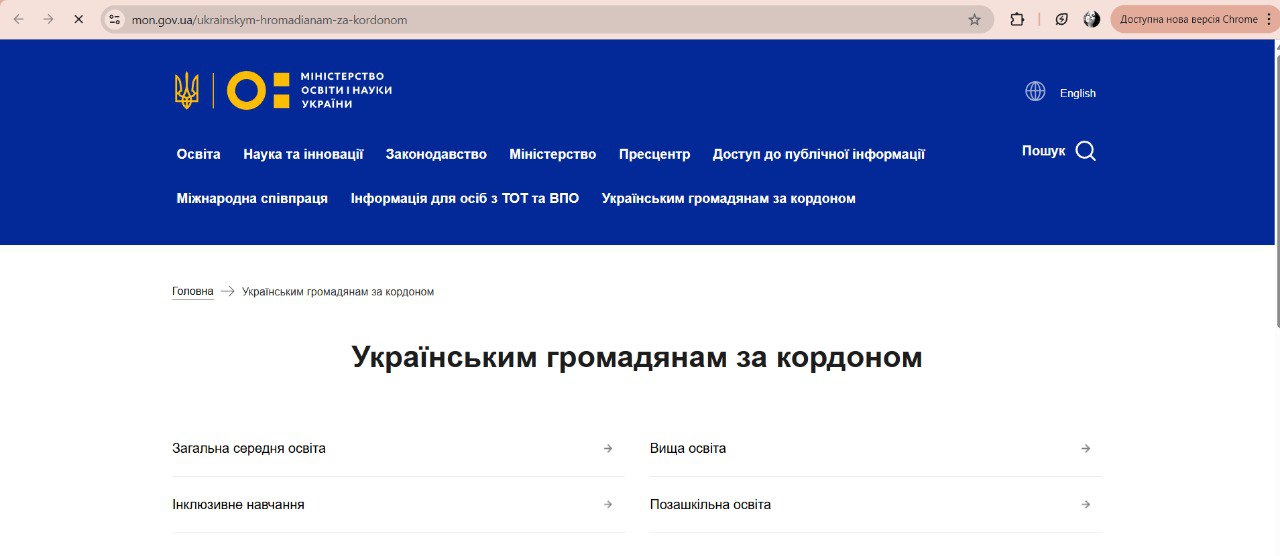The height and width of the screenshot is (556, 1280).
Task: Bookmark this page with star icon
Action: 974,19
